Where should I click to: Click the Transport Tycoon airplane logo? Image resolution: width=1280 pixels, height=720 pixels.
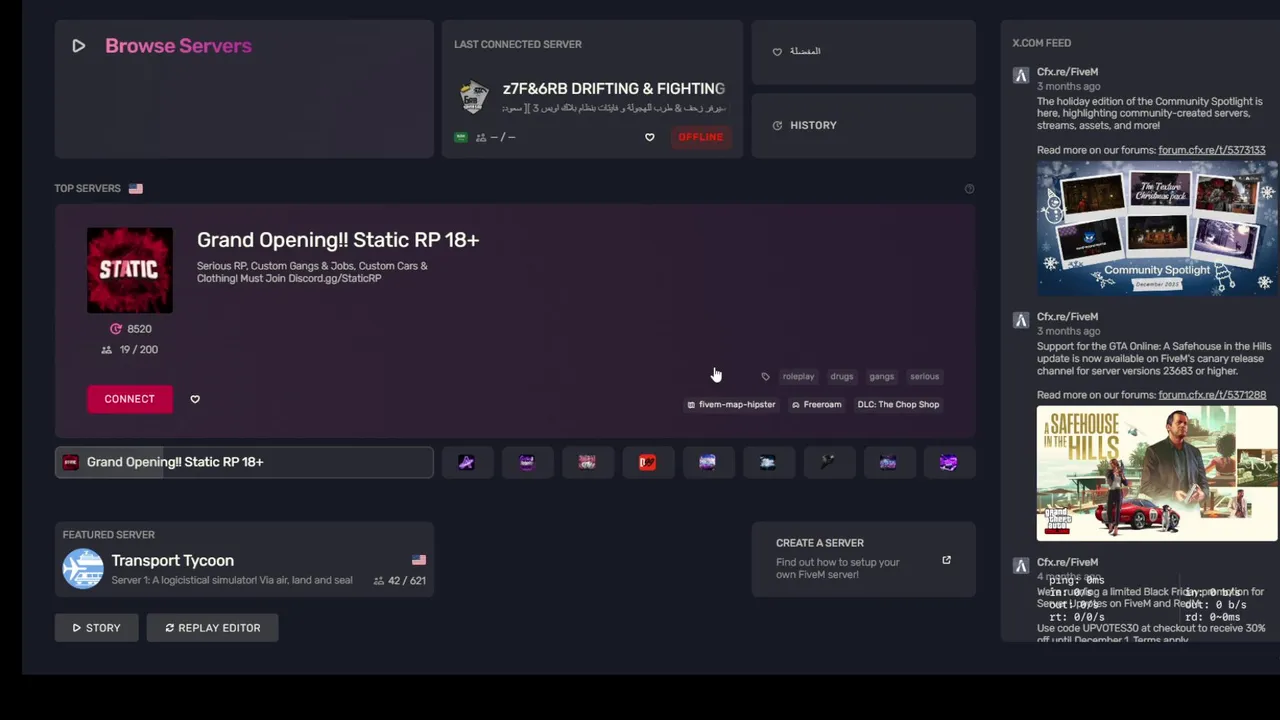(x=83, y=569)
